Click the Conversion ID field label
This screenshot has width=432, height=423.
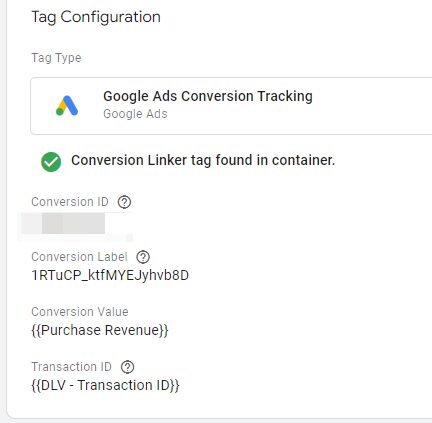(70, 202)
